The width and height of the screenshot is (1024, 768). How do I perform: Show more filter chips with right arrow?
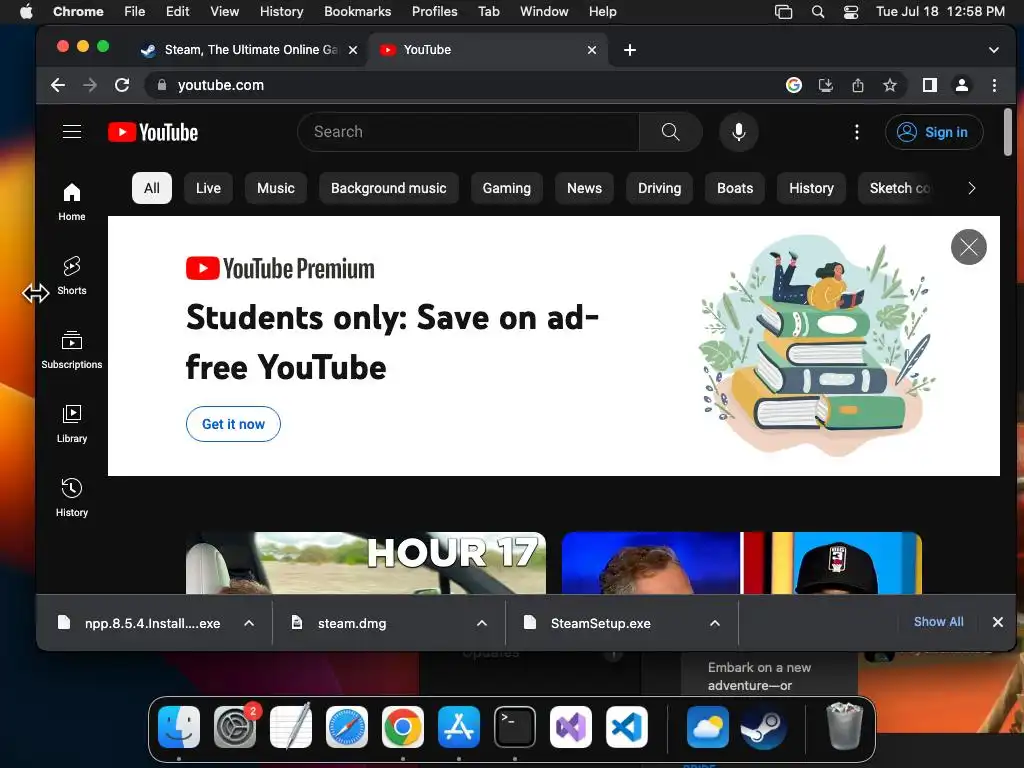[x=971, y=188]
